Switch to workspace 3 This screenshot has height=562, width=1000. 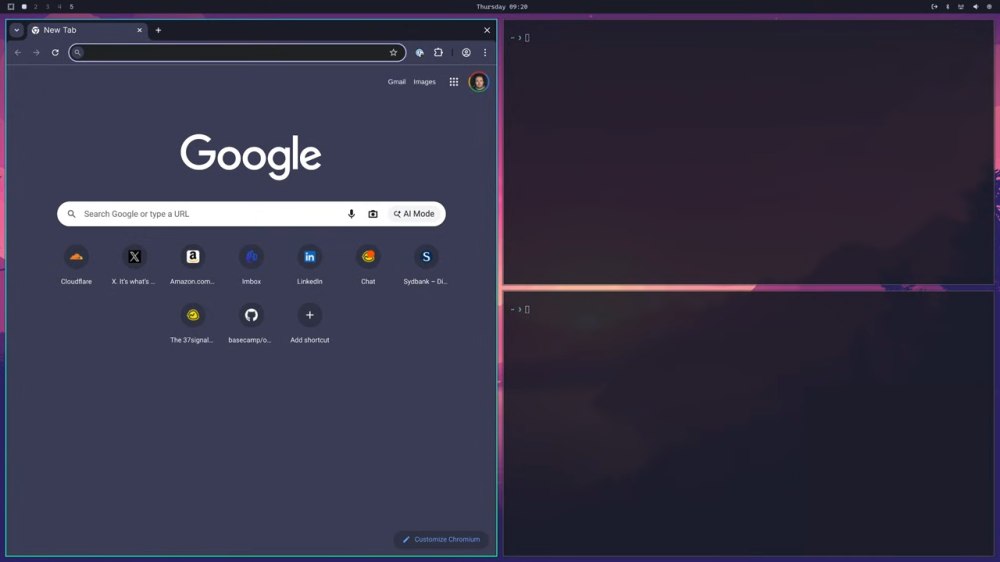click(x=47, y=6)
